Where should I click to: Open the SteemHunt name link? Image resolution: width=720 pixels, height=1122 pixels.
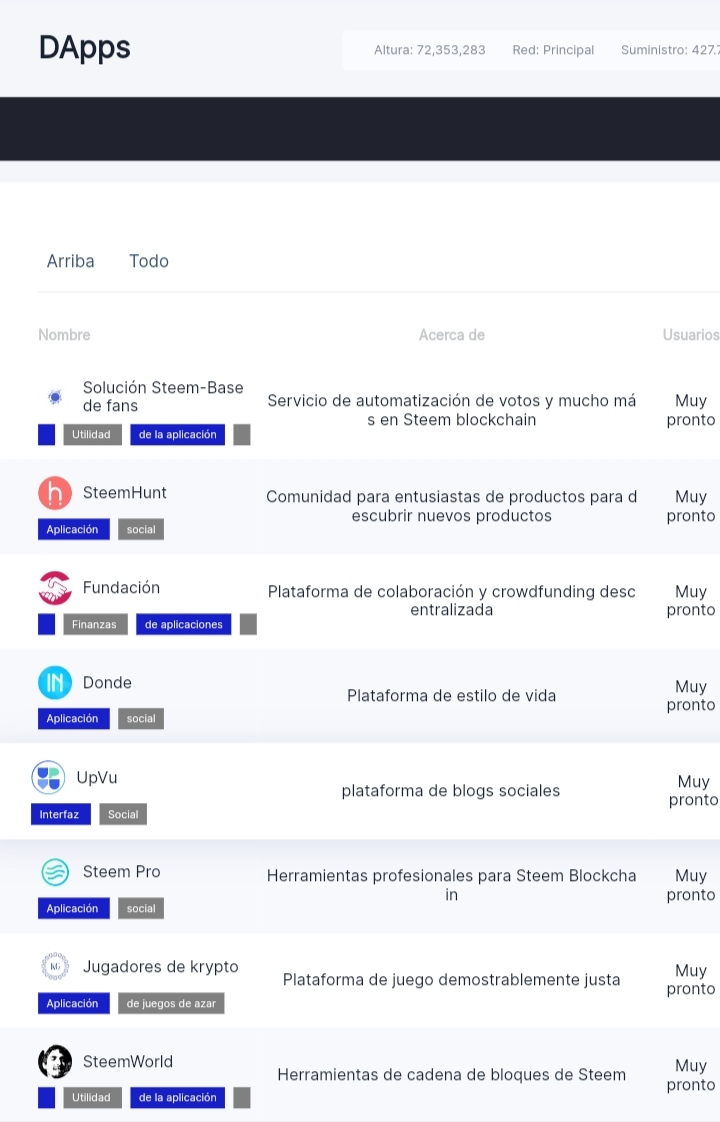pyautogui.click(x=125, y=493)
